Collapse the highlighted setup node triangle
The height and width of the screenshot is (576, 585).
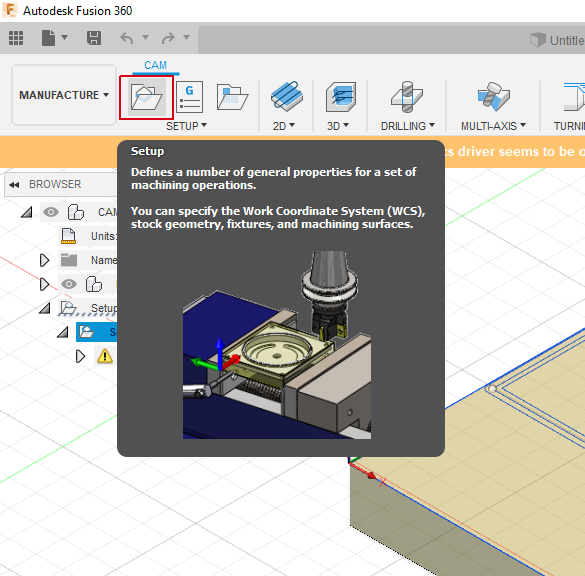(x=63, y=332)
